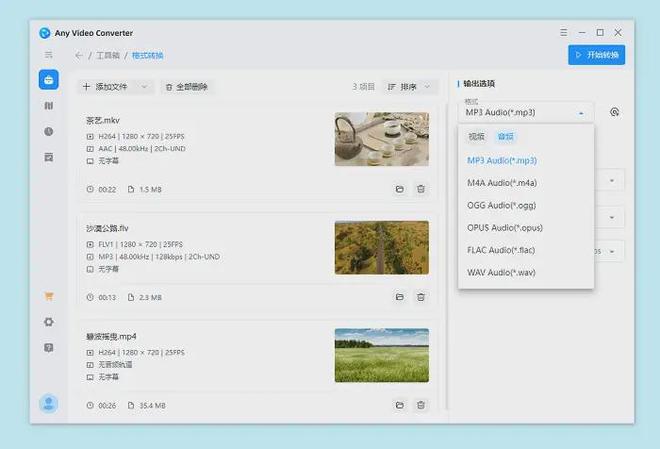
Task: Open settings gear in left sidebar
Action: click(48, 322)
